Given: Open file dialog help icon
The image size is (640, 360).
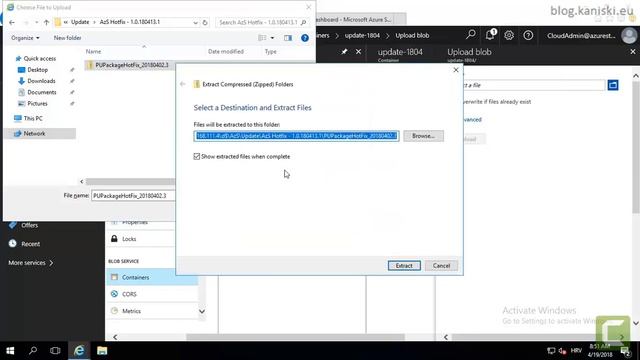Looking at the screenshot, I should (x=305, y=38).
